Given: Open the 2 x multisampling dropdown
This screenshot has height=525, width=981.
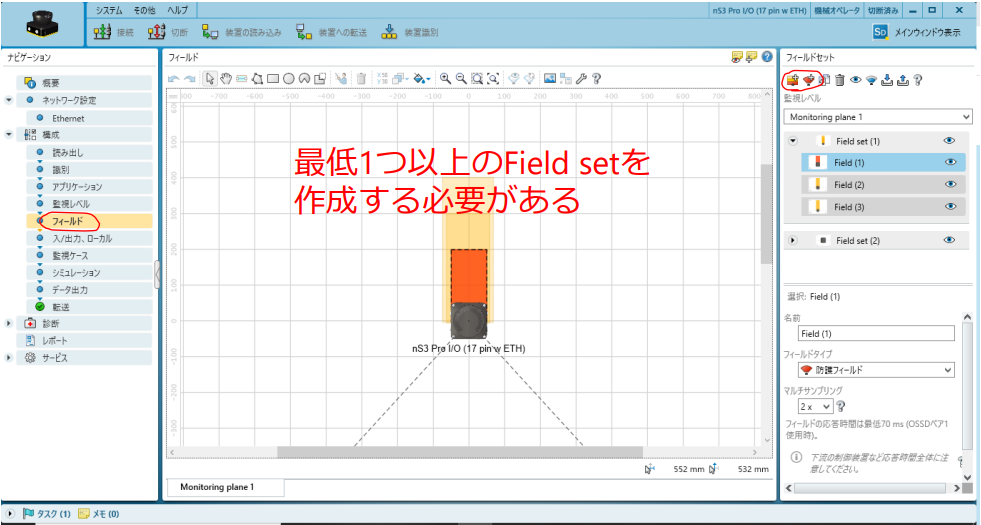Looking at the screenshot, I should 816,406.
